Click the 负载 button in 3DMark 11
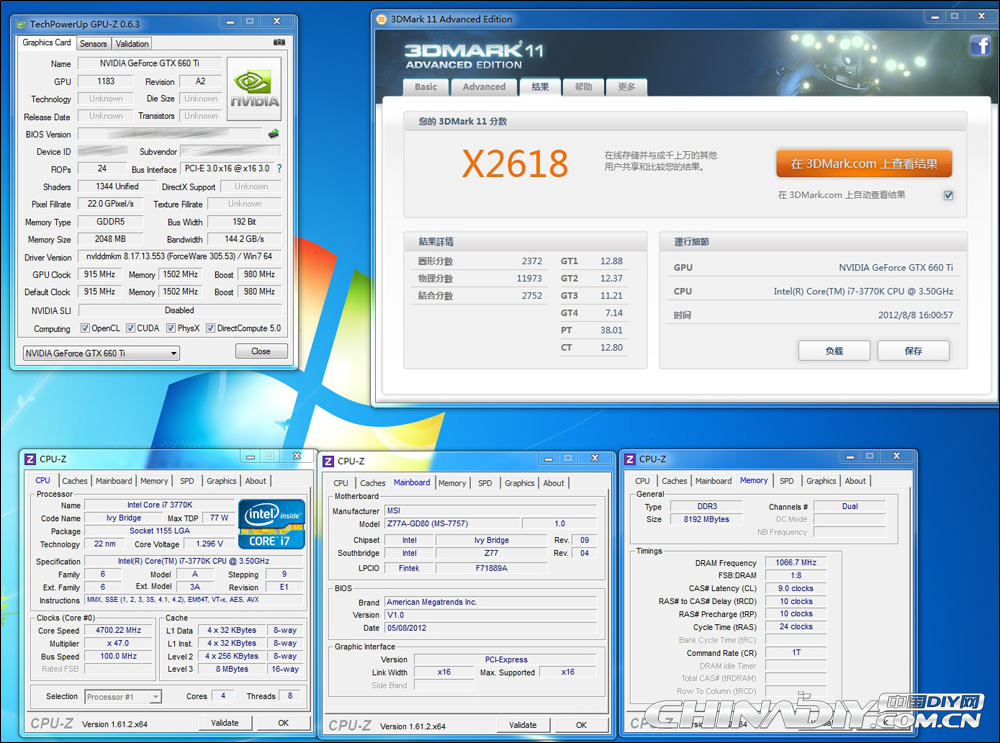 pyautogui.click(x=834, y=351)
